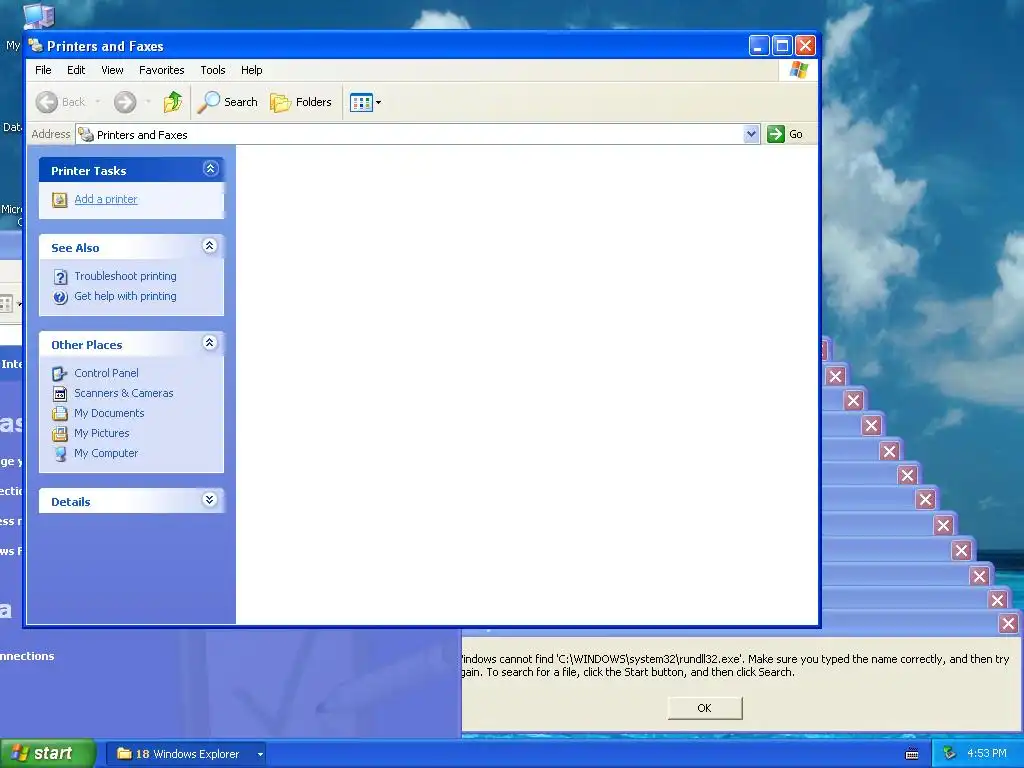This screenshot has width=1024, height=768.
Task: Collapse the See Also panel
Action: 210,246
